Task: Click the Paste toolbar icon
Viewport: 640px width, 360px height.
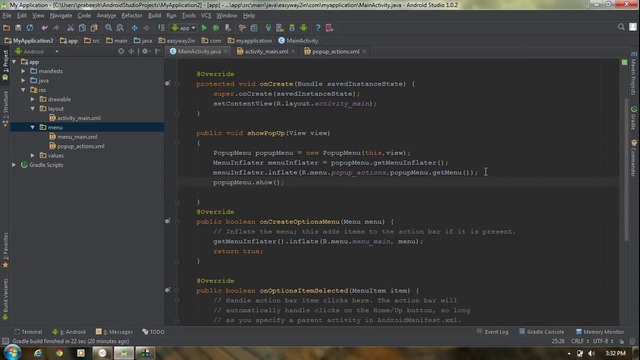Action: 94,28
